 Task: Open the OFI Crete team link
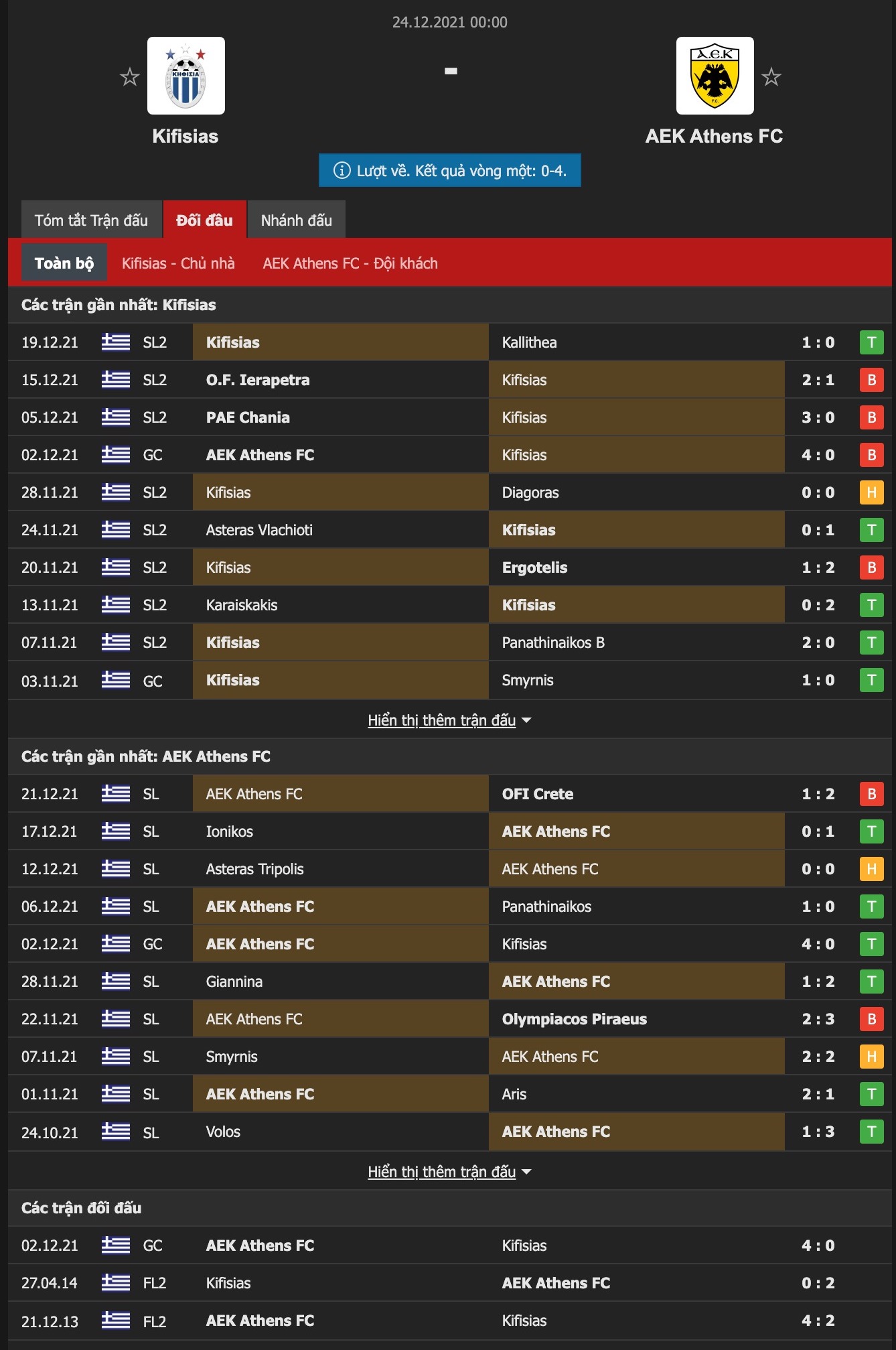point(538,794)
